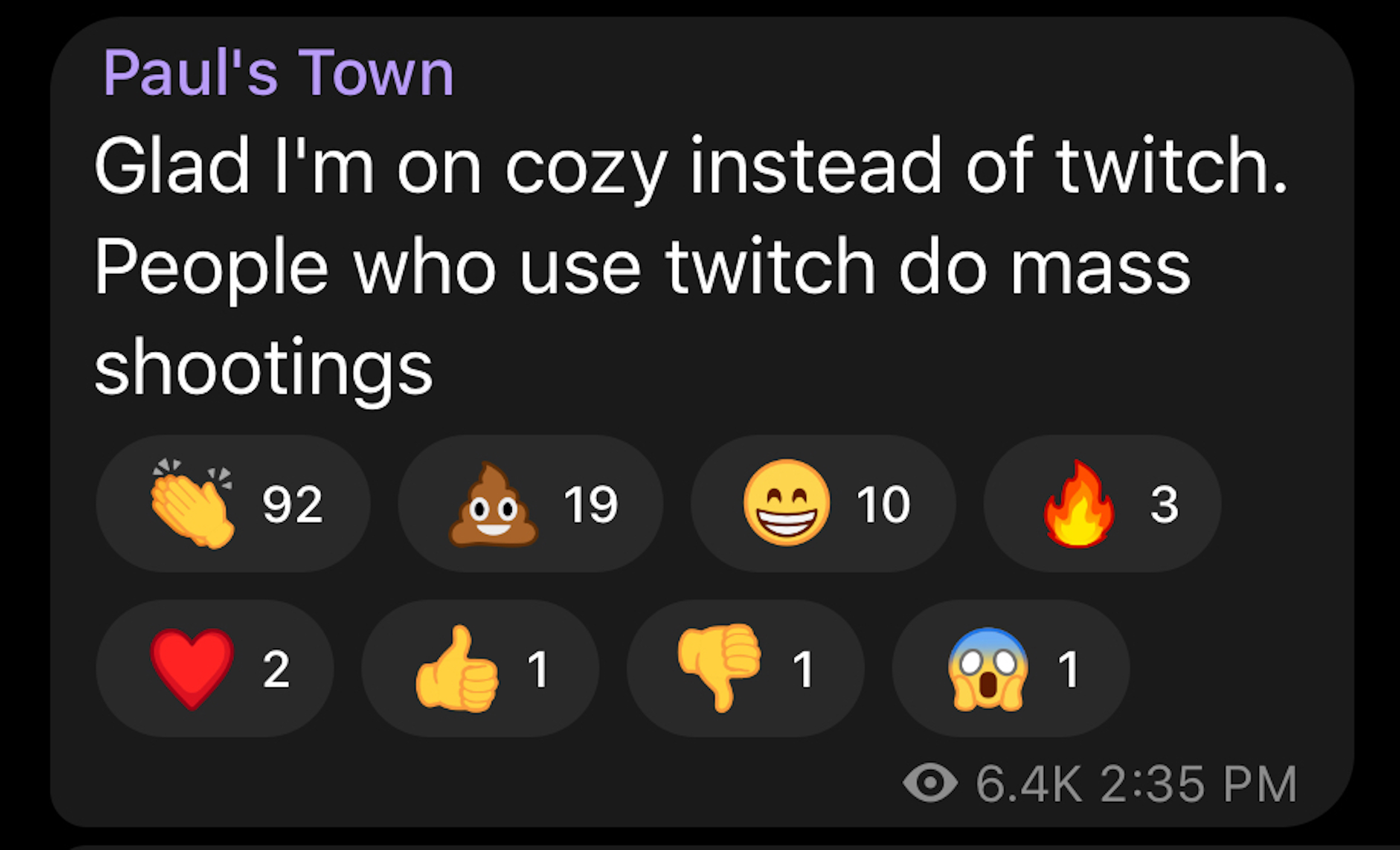
Task: Click the red heart reaction emoji
Action: coord(192,668)
